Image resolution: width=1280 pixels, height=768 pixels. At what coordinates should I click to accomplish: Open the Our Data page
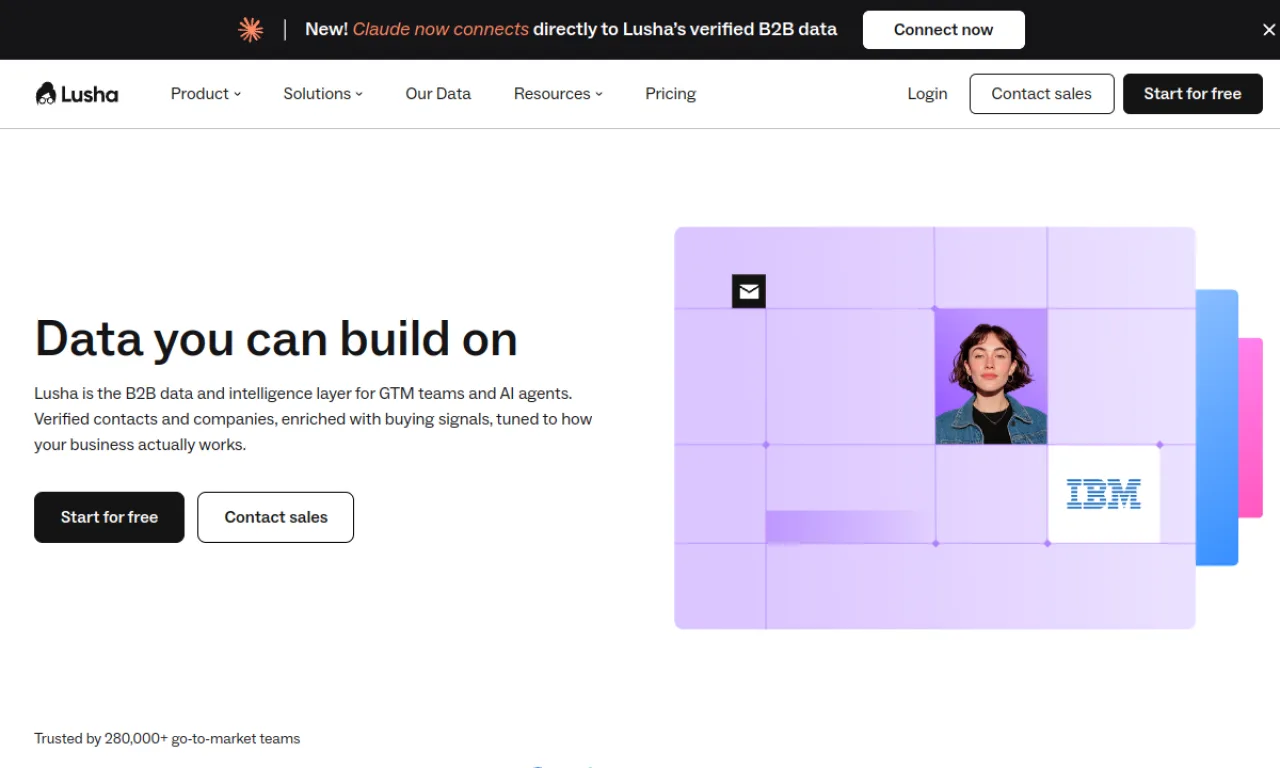[x=438, y=94]
